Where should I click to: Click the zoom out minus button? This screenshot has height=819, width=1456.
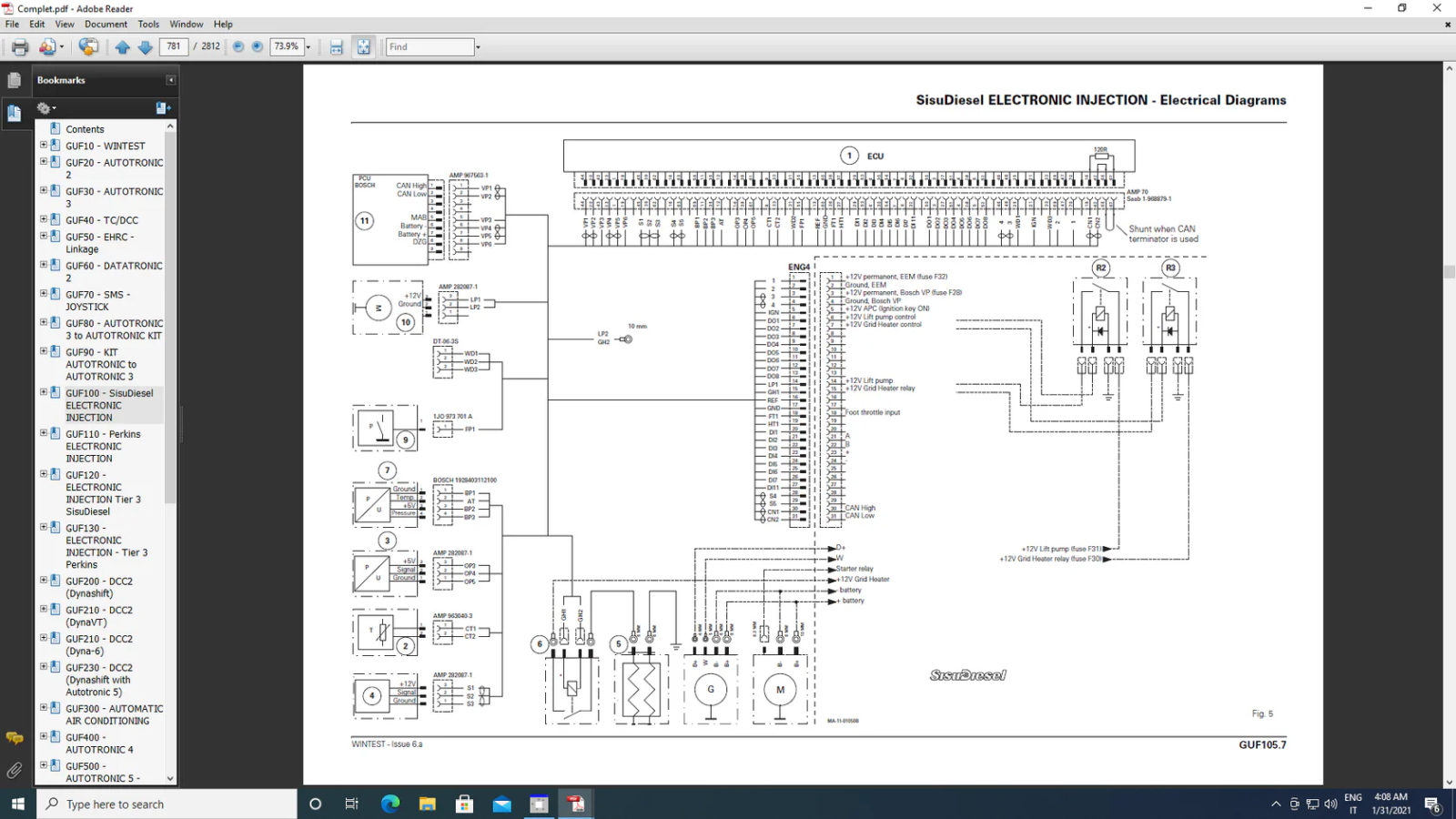(x=238, y=47)
